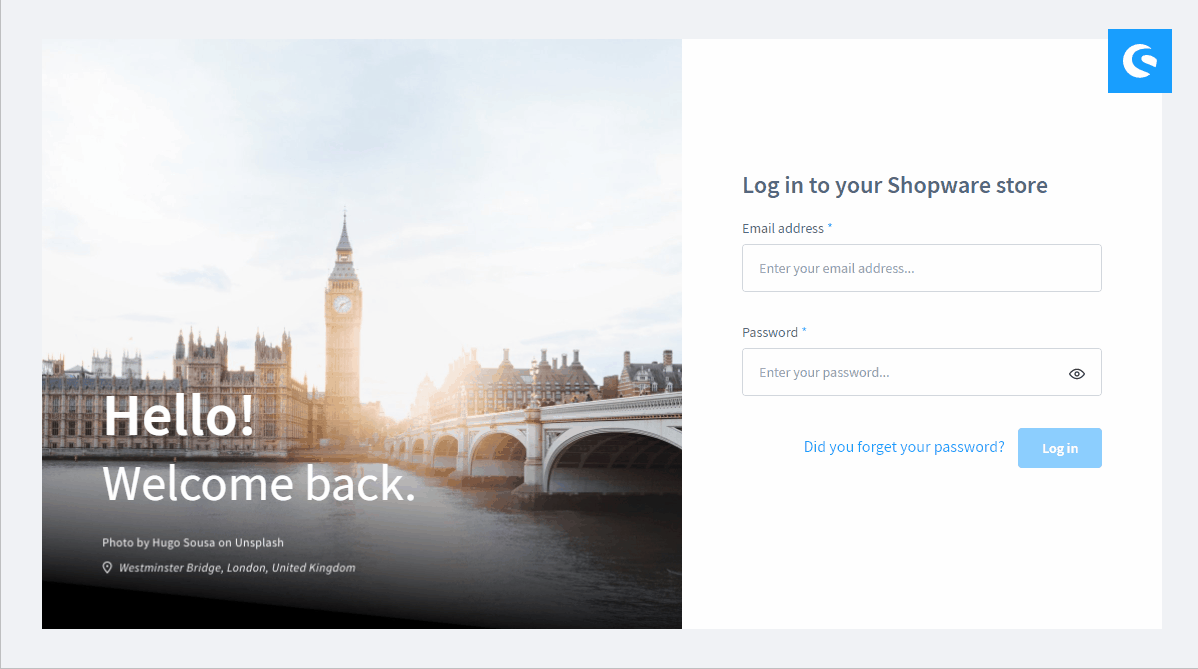The width and height of the screenshot is (1198, 669).
Task: Click the location pin icon
Action: pos(107,567)
